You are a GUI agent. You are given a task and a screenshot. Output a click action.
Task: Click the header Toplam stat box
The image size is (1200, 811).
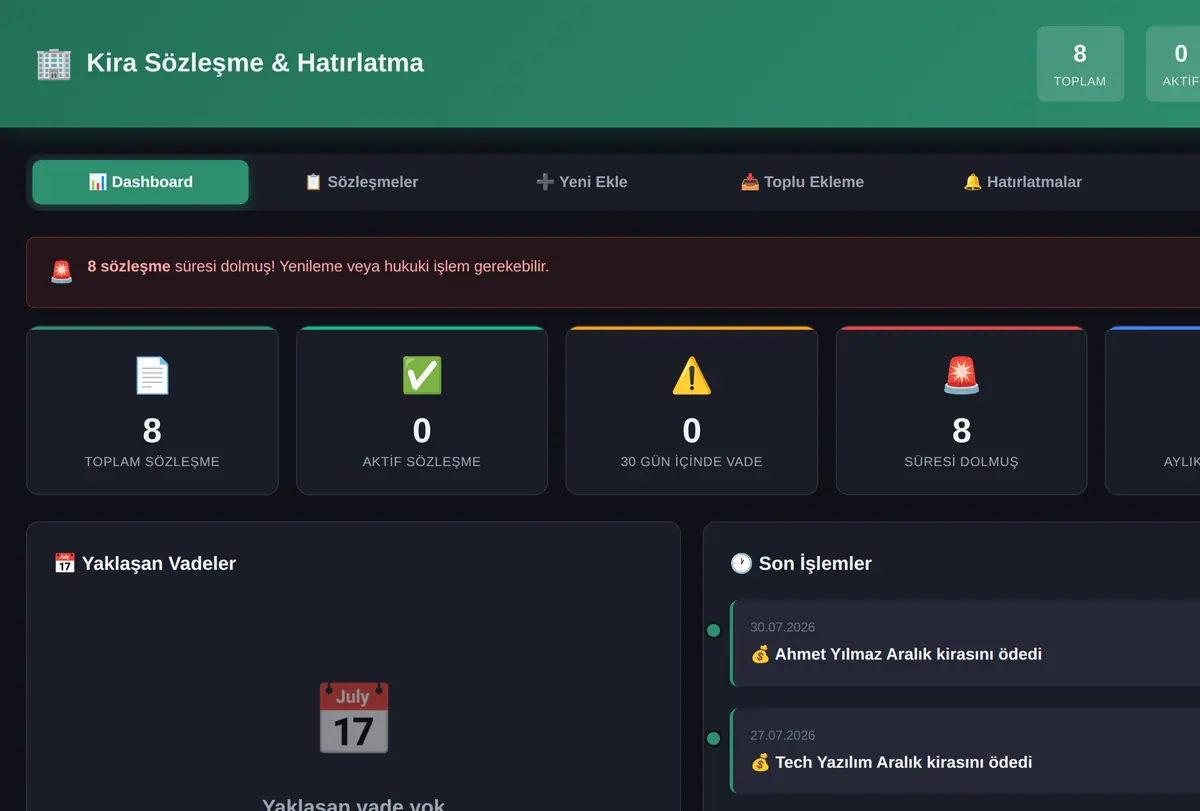tap(1080, 64)
